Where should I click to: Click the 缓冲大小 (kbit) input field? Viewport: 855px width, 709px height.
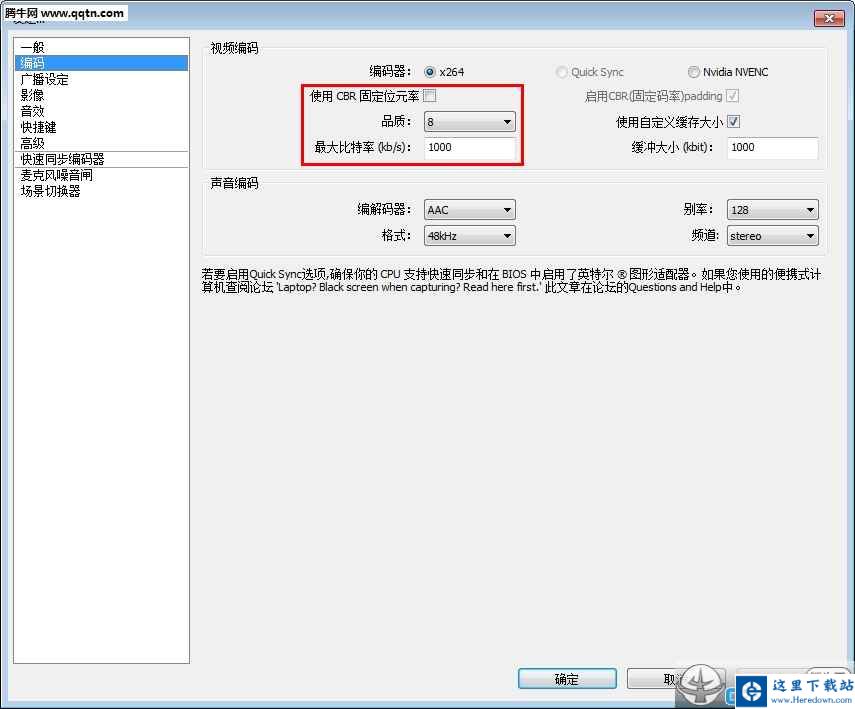click(x=772, y=148)
